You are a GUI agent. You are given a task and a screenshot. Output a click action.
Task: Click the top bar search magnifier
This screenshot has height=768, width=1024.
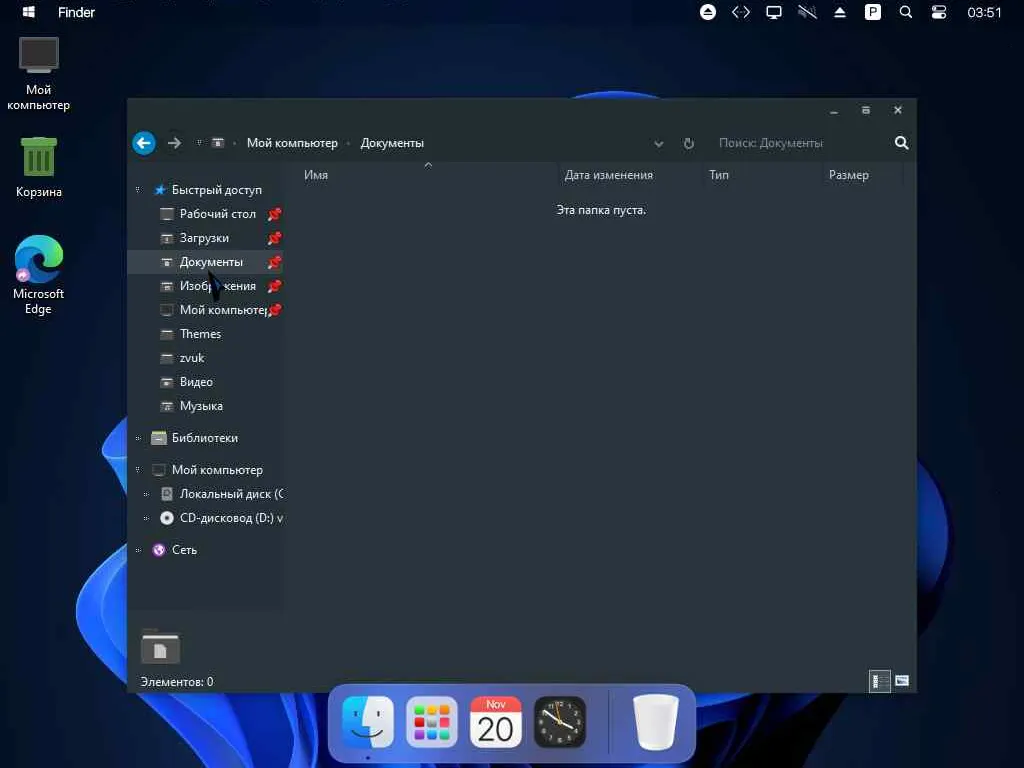pos(906,12)
